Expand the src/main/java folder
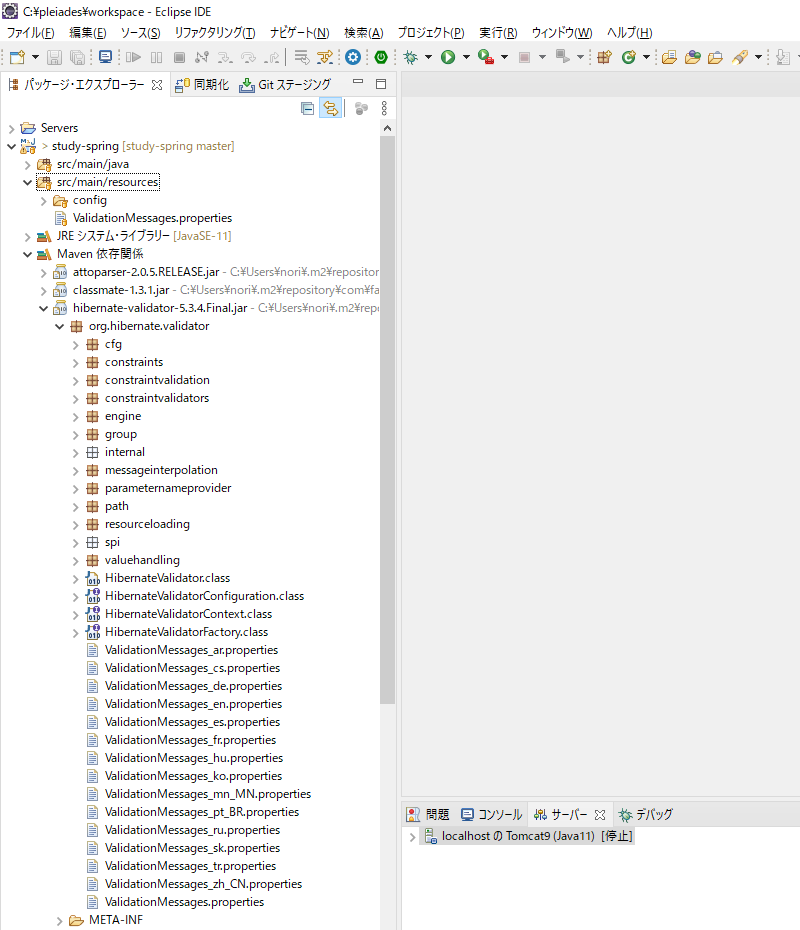 pyautogui.click(x=27, y=165)
